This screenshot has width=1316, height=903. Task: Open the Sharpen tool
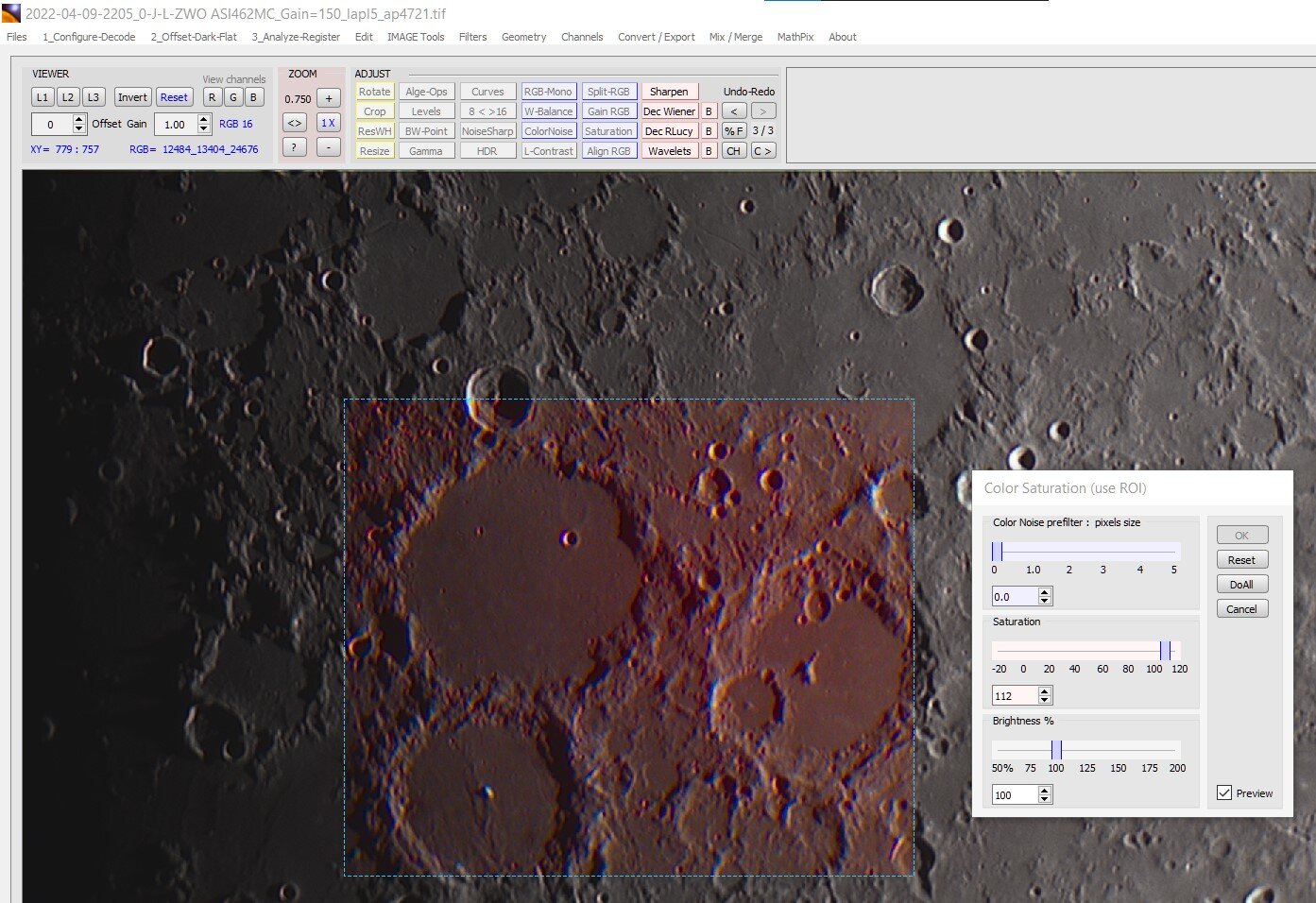tap(669, 92)
